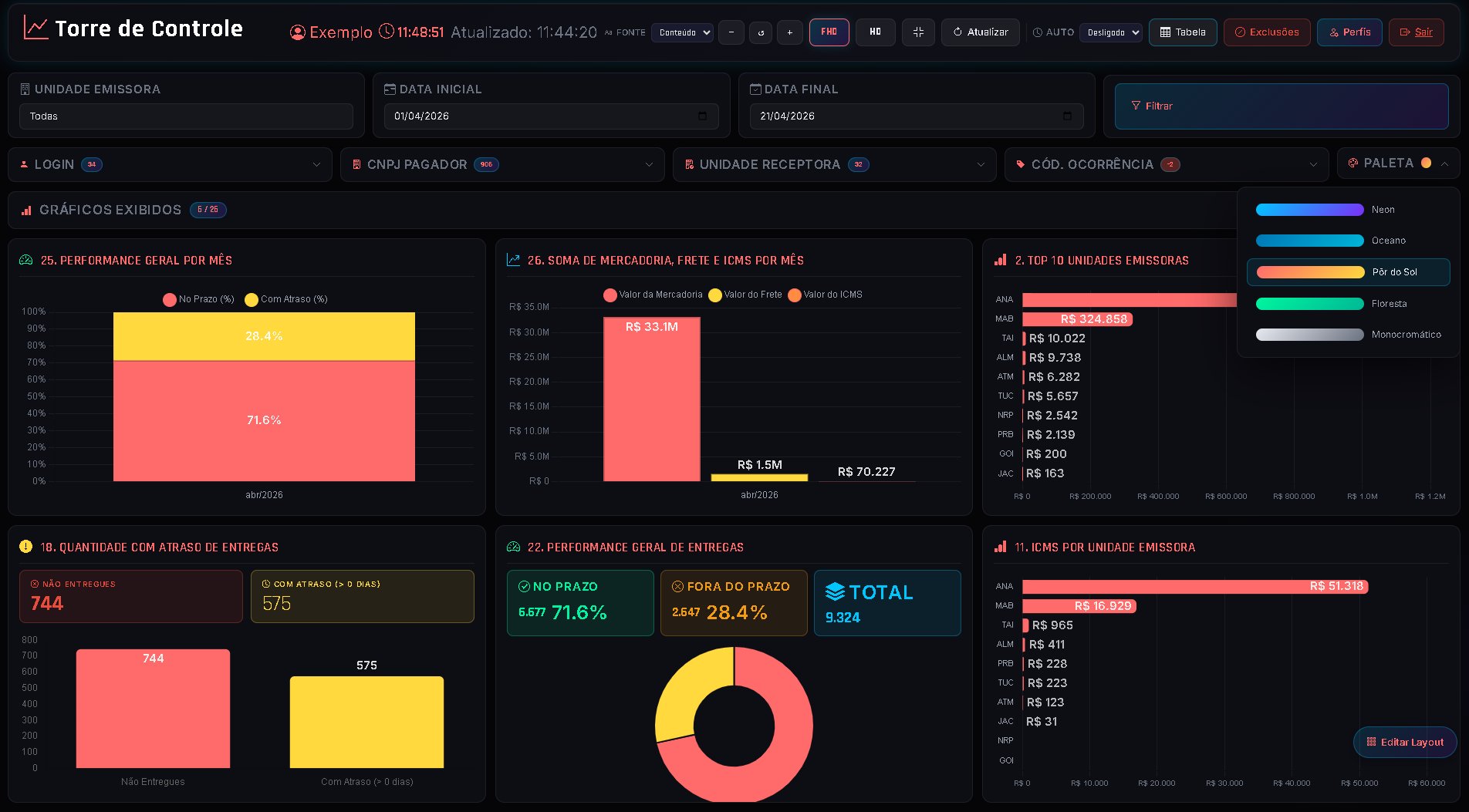Click the font reset icon
Viewport: 1469px width, 812px height.
(761, 32)
